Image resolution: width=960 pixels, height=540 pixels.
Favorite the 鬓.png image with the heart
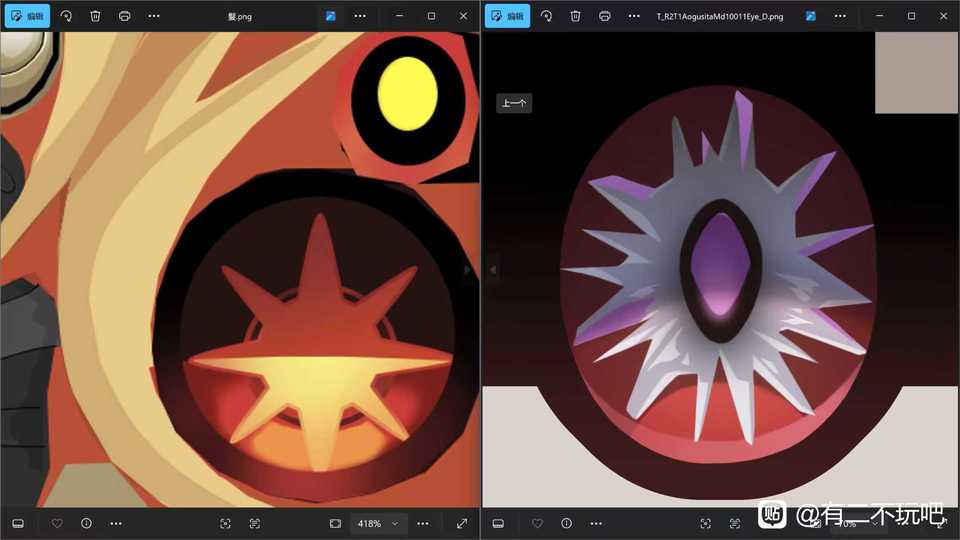[x=57, y=523]
